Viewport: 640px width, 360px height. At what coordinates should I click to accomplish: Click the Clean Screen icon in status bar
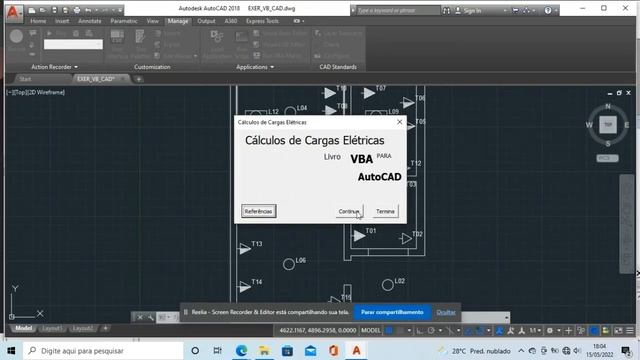619,331
